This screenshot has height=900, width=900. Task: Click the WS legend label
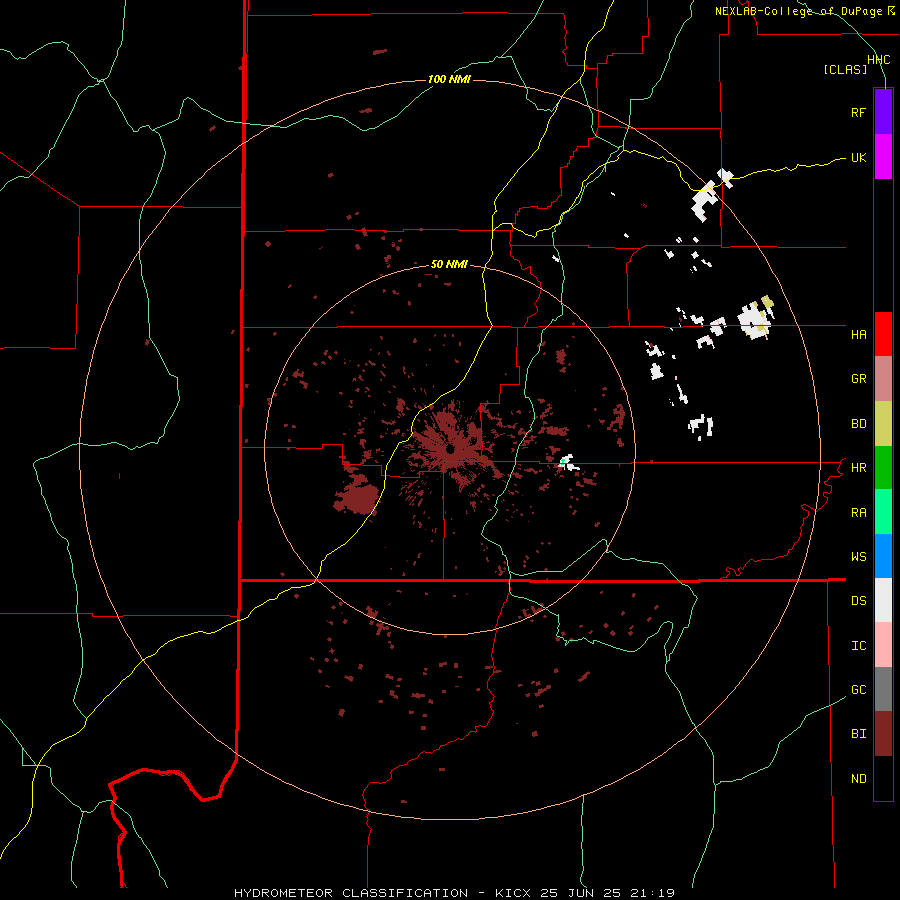click(858, 557)
